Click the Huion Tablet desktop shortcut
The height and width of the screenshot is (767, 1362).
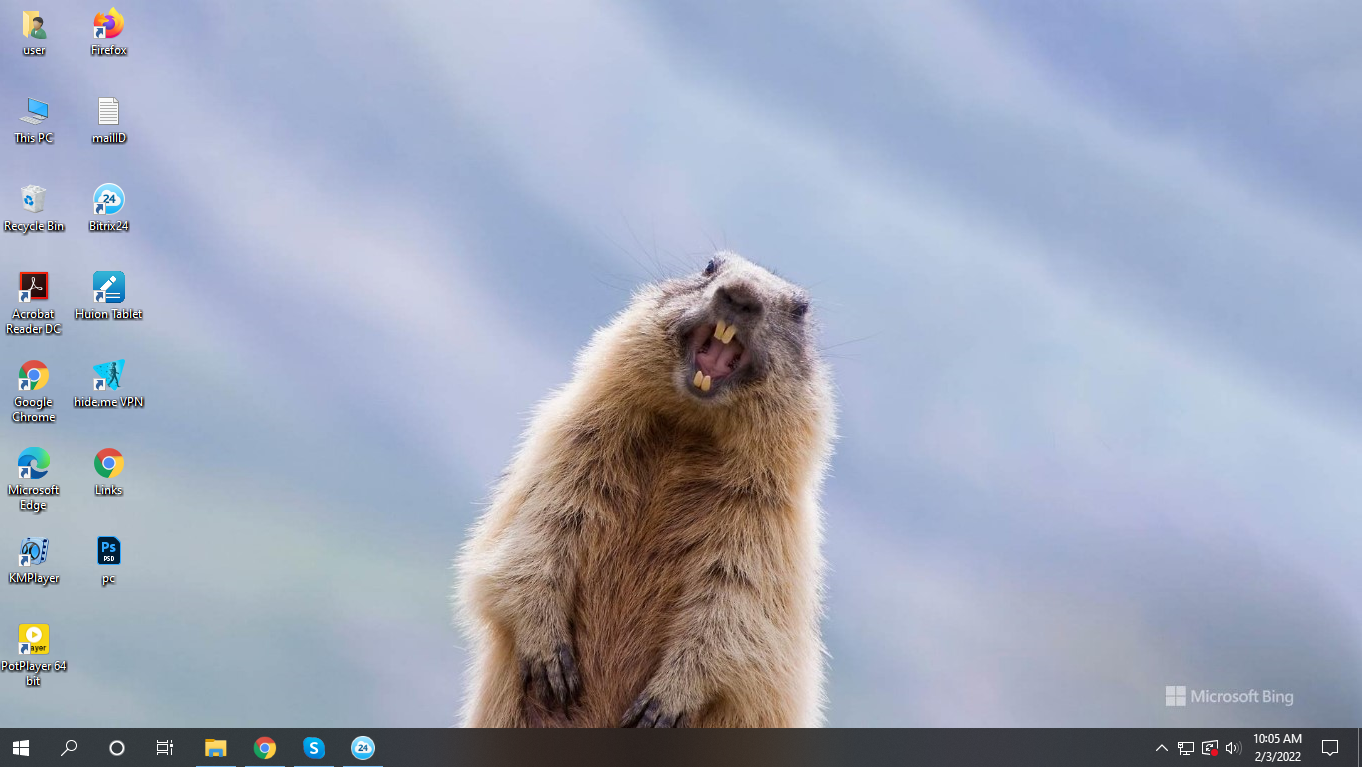[x=108, y=289]
